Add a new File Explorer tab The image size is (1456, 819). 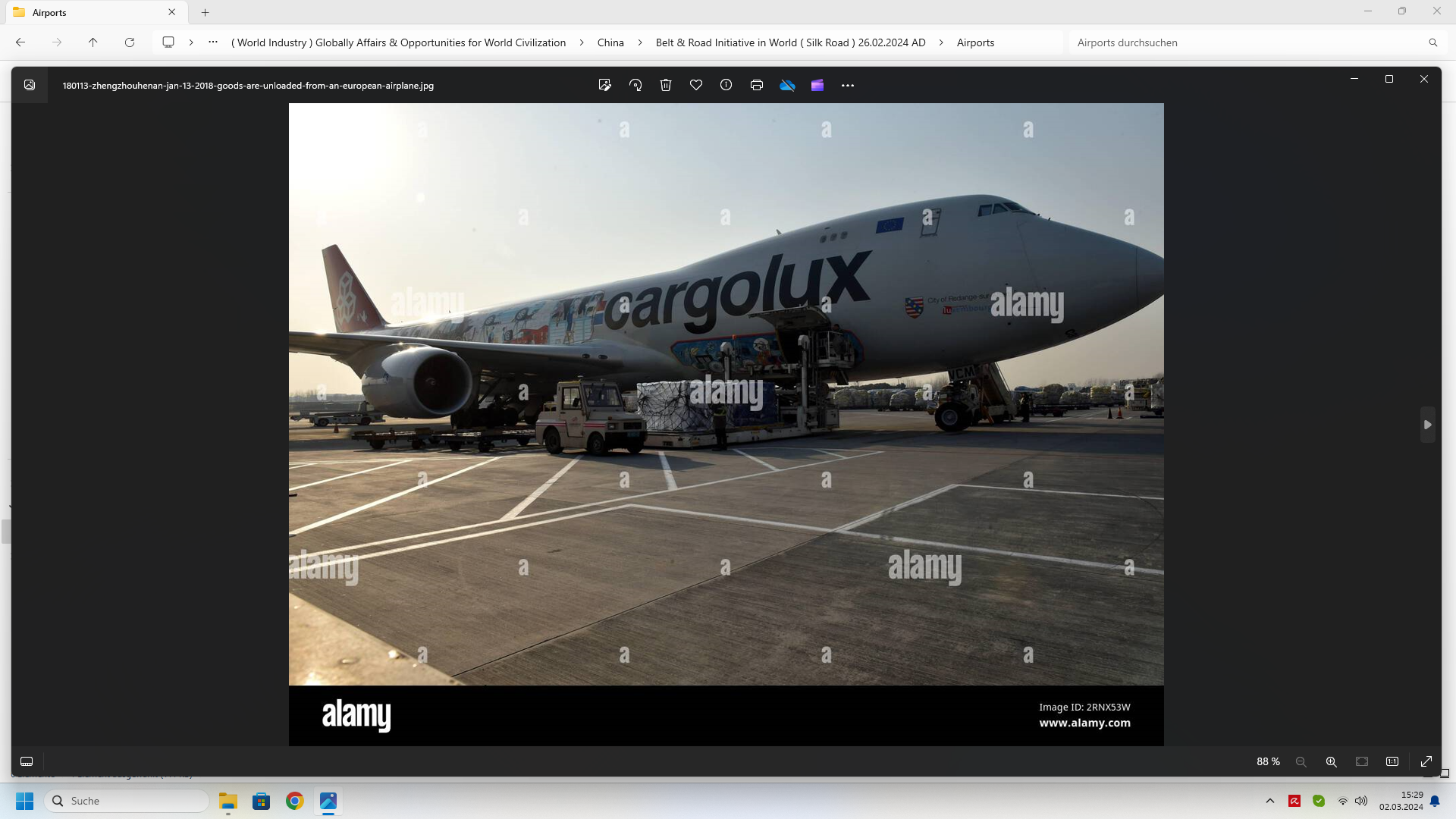pos(206,12)
